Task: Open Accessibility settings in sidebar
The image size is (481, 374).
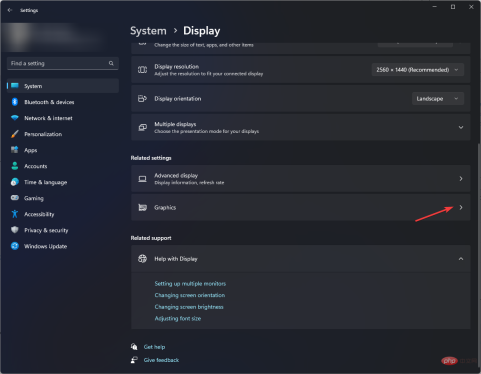Action: (63, 214)
